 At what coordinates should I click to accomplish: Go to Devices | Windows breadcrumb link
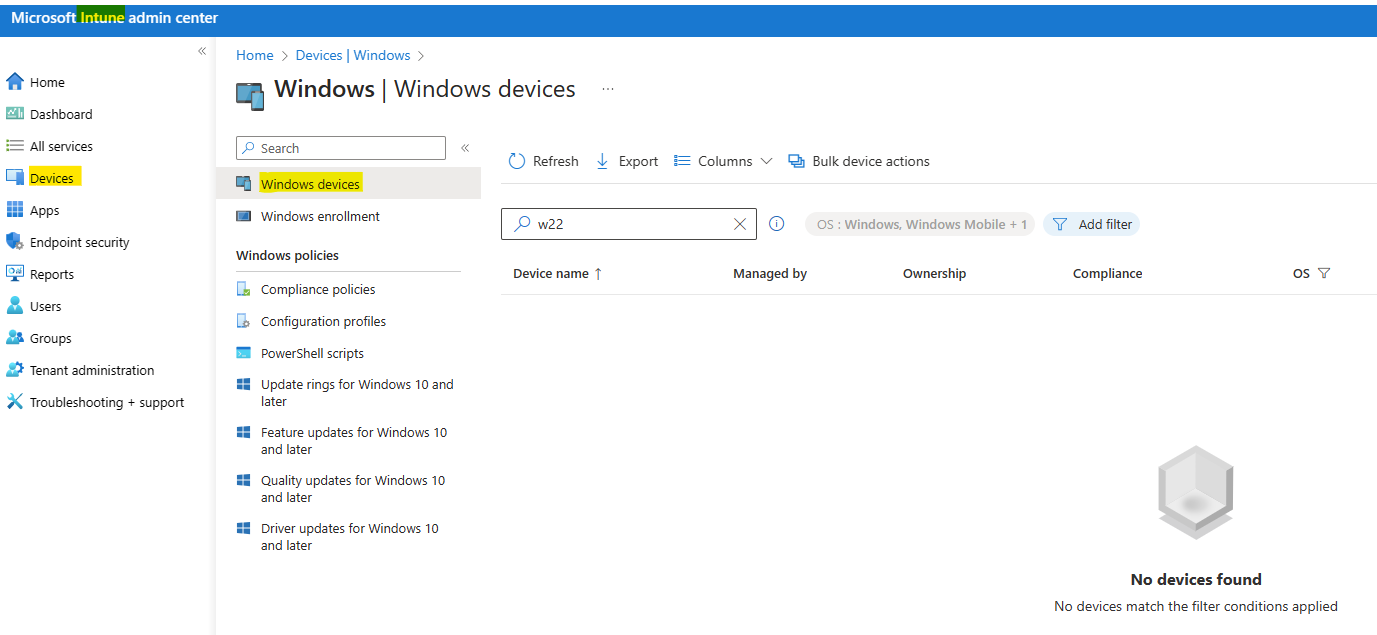[353, 55]
